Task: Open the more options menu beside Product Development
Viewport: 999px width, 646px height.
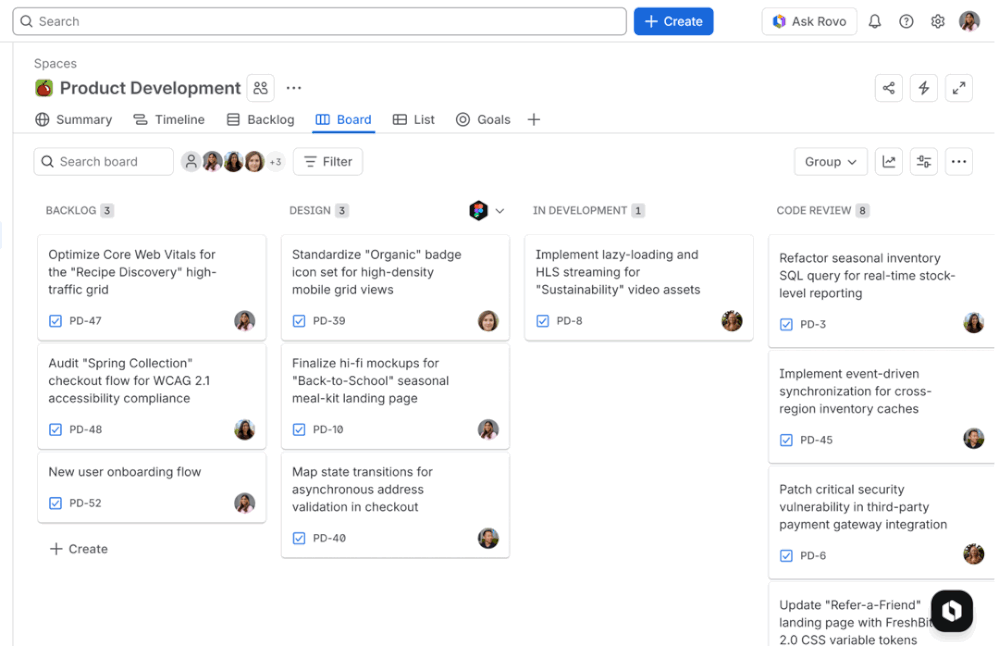Action: (293, 88)
